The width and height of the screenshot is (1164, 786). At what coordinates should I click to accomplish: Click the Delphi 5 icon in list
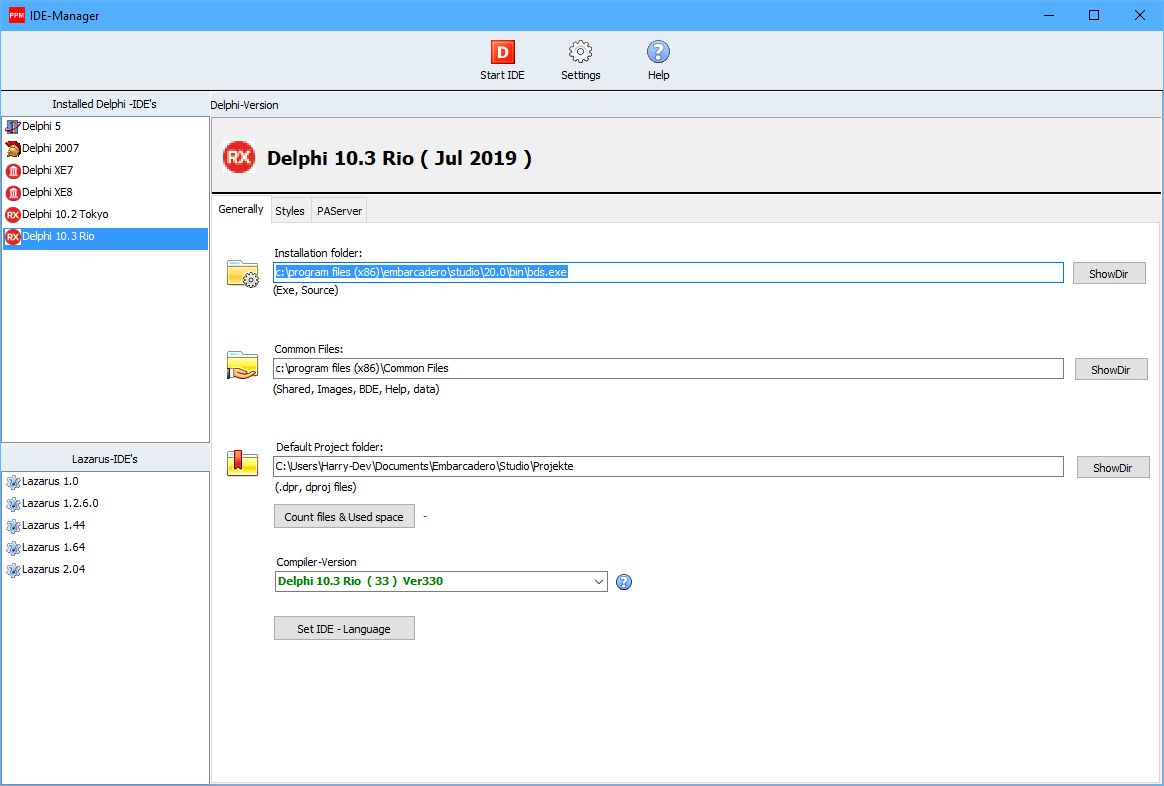(x=13, y=126)
